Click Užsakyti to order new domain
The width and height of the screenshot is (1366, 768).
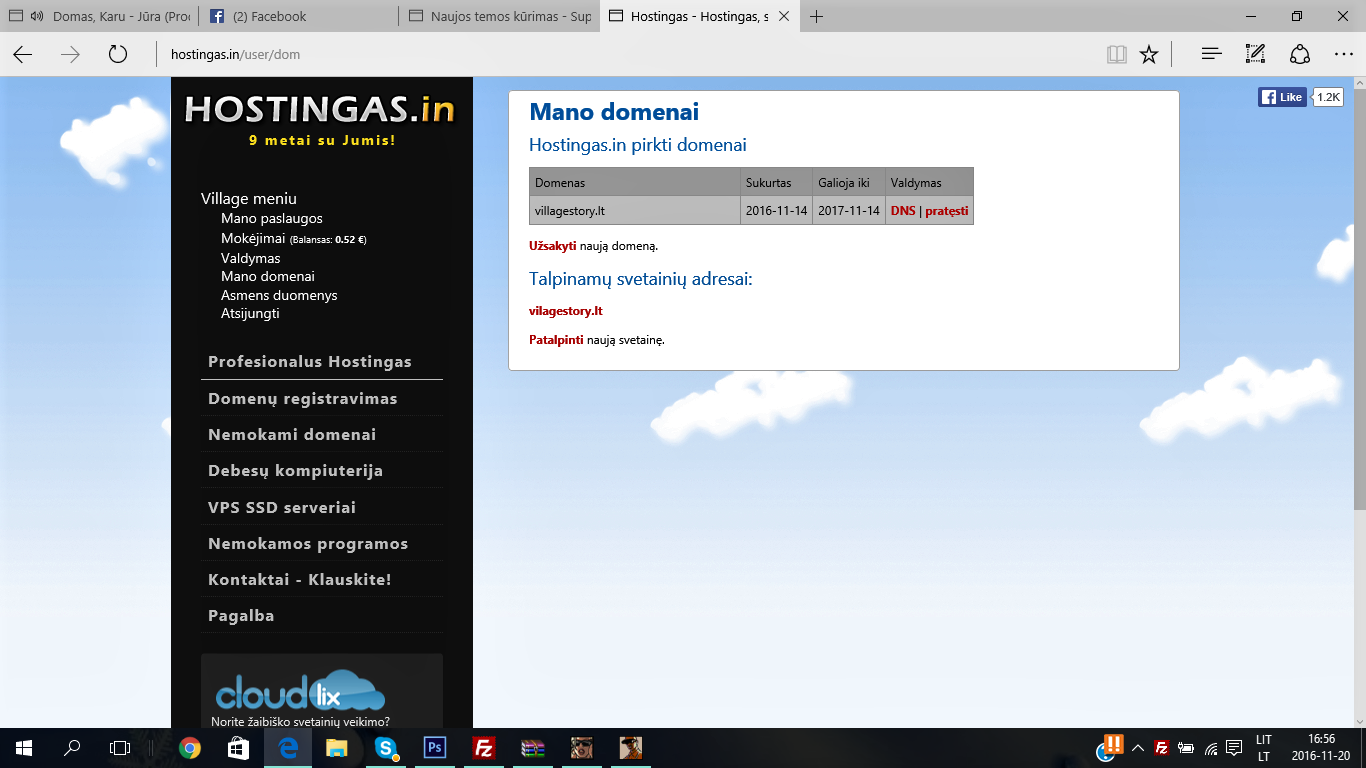(553, 245)
